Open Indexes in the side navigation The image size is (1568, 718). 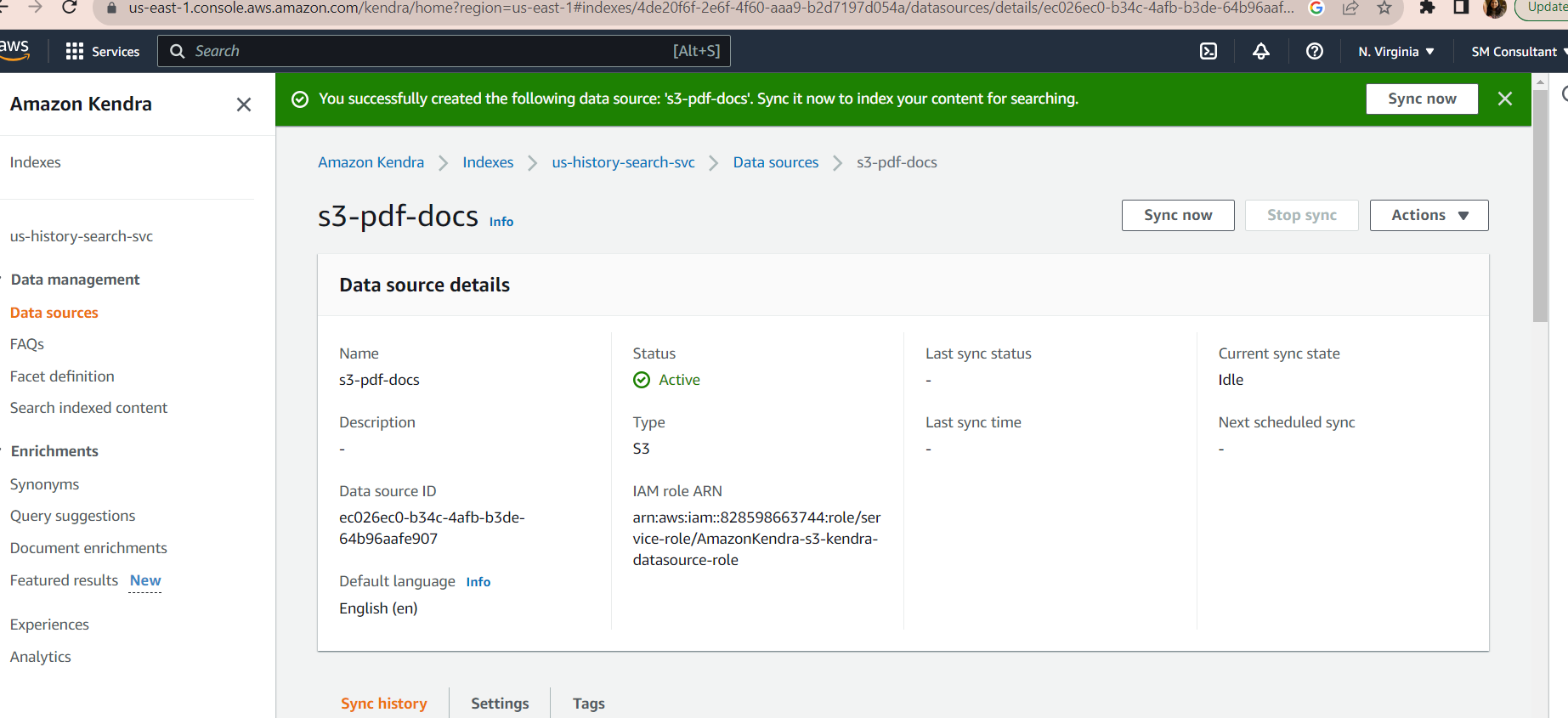36,162
